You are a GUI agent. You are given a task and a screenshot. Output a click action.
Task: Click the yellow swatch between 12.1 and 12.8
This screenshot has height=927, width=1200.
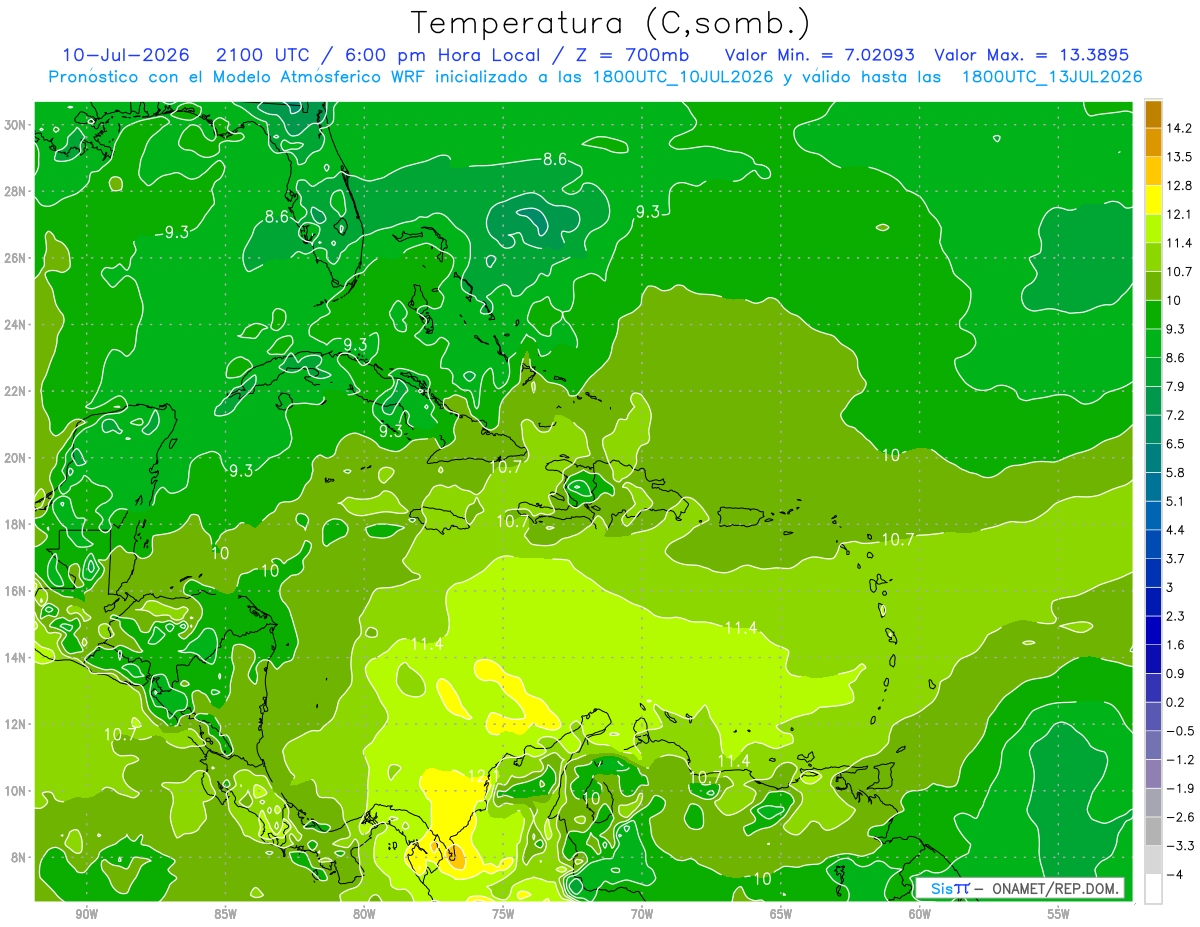tap(1153, 200)
